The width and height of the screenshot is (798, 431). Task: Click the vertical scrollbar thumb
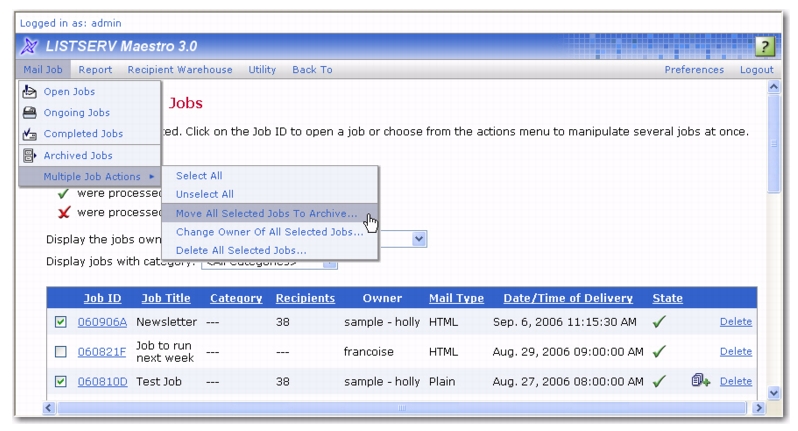(774, 144)
